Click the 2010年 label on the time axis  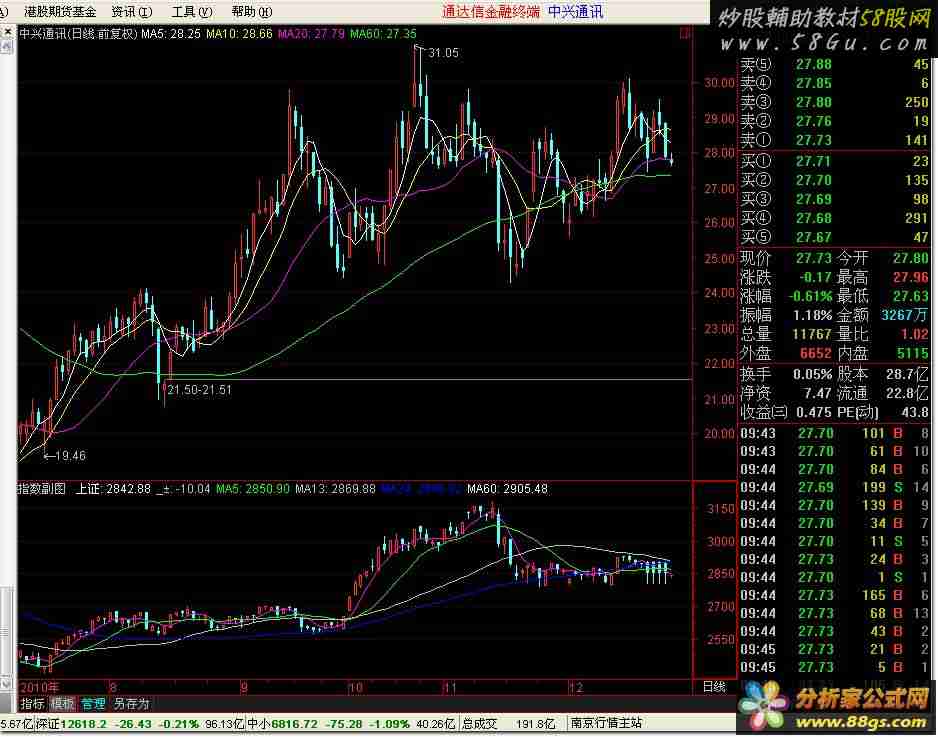pos(39,687)
